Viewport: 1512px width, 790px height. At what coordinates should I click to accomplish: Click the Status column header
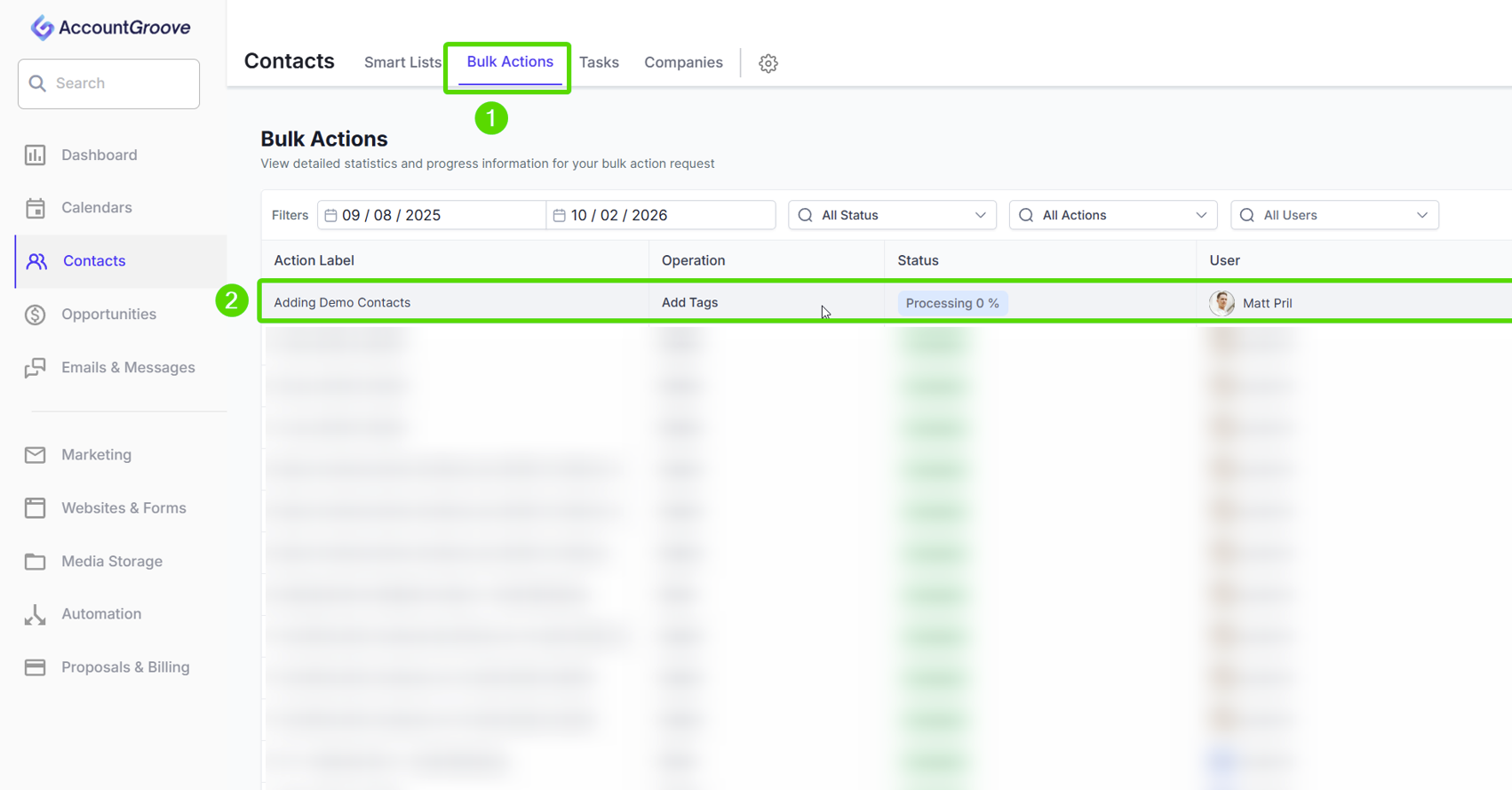[918, 260]
